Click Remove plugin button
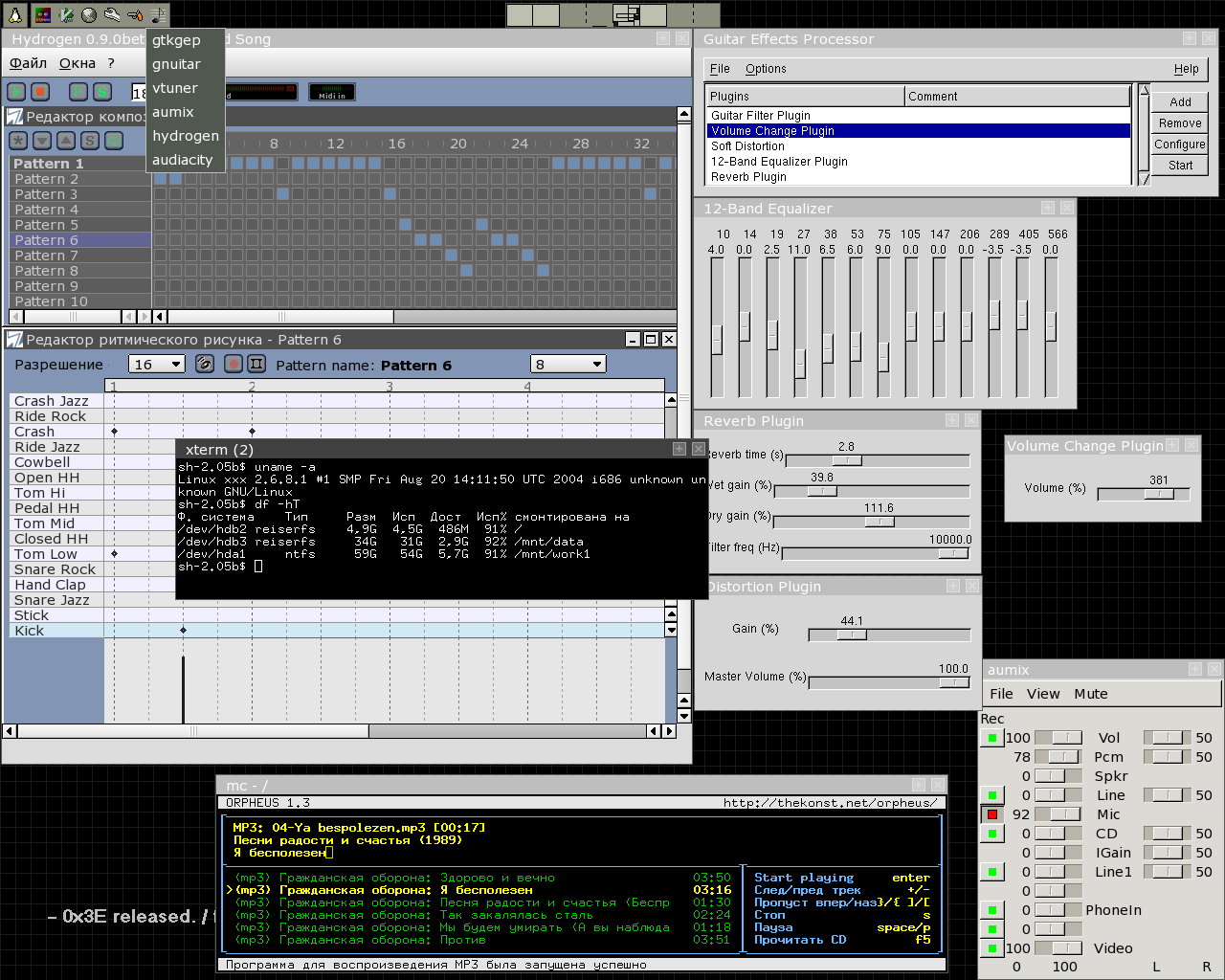The image size is (1225, 980). [1180, 122]
